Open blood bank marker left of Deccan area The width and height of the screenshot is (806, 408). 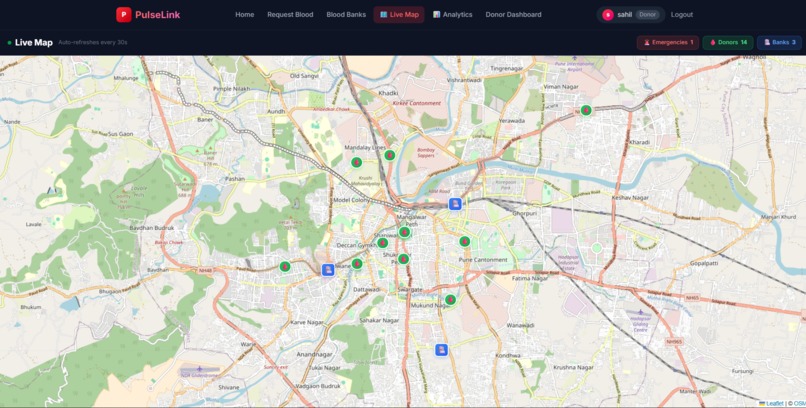coord(328,270)
